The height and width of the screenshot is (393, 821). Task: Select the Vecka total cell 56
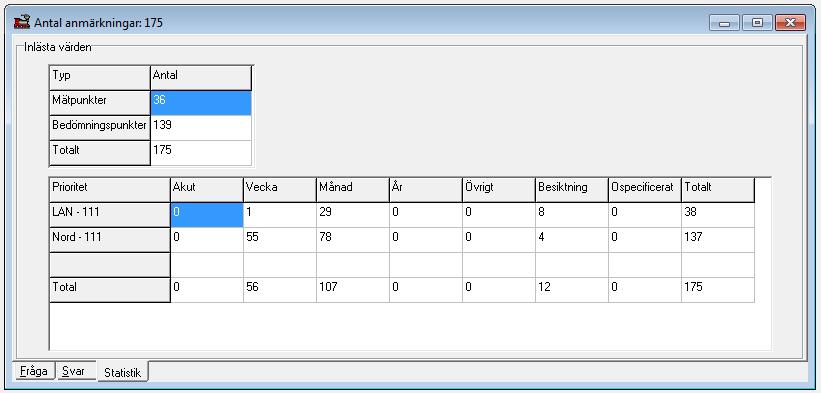[280, 290]
